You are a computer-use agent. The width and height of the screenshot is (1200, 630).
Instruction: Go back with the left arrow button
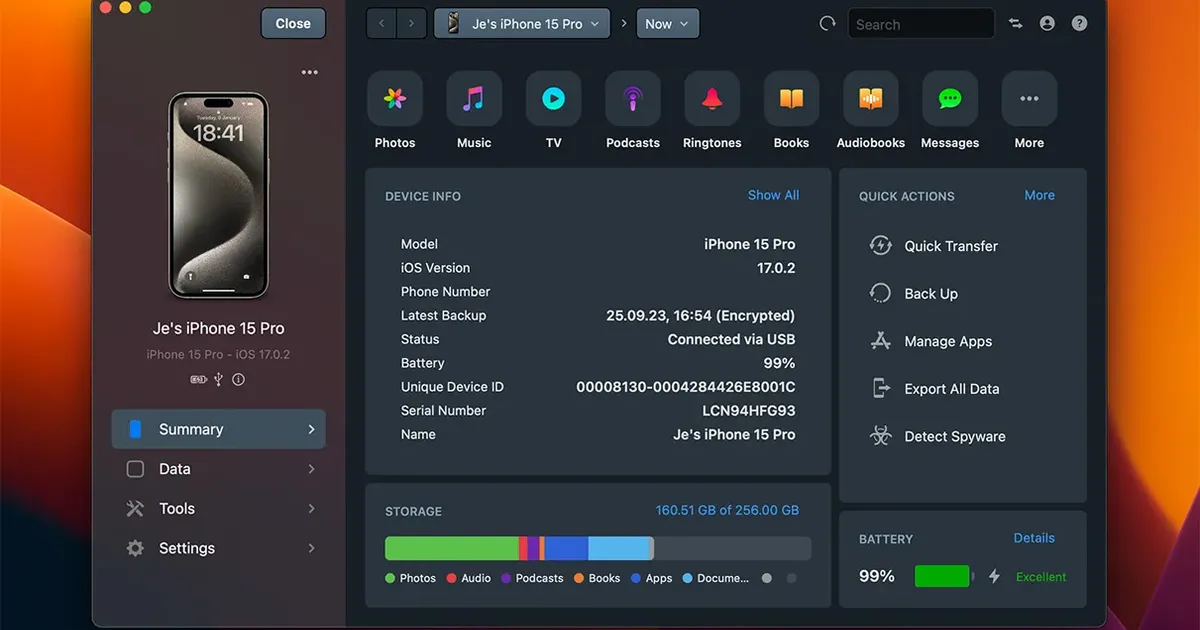point(381,24)
